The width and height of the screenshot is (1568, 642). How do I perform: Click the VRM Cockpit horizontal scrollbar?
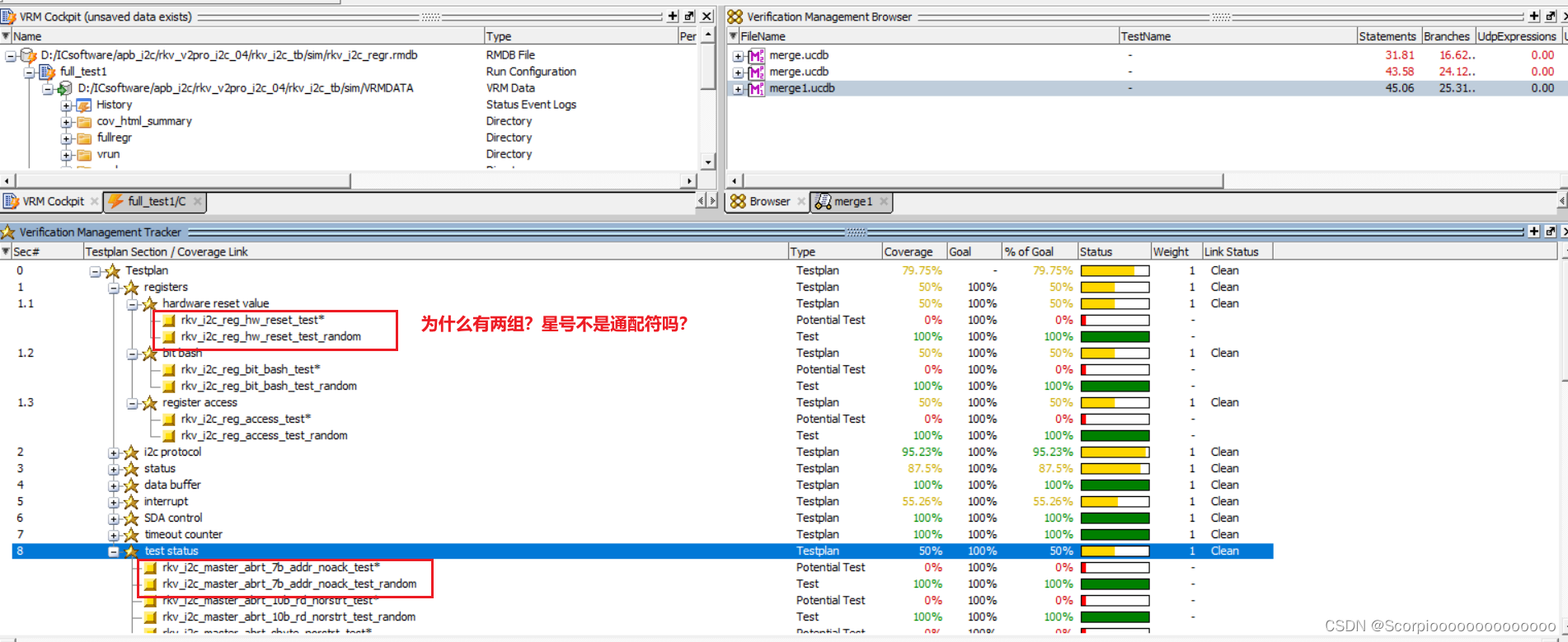[183, 180]
